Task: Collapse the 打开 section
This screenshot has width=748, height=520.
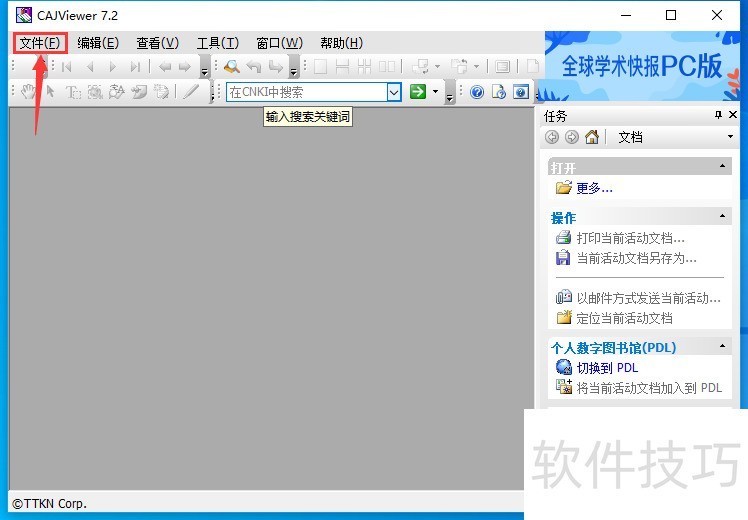Action: pos(723,167)
